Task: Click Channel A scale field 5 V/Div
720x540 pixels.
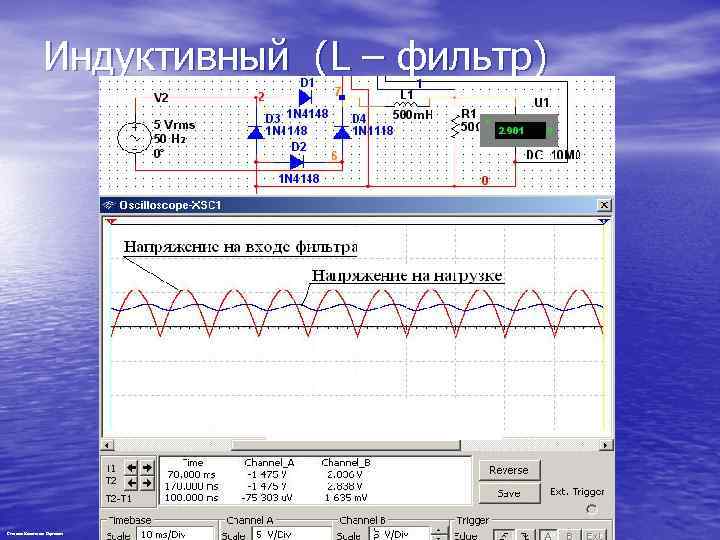Action: pyautogui.click(x=291, y=534)
